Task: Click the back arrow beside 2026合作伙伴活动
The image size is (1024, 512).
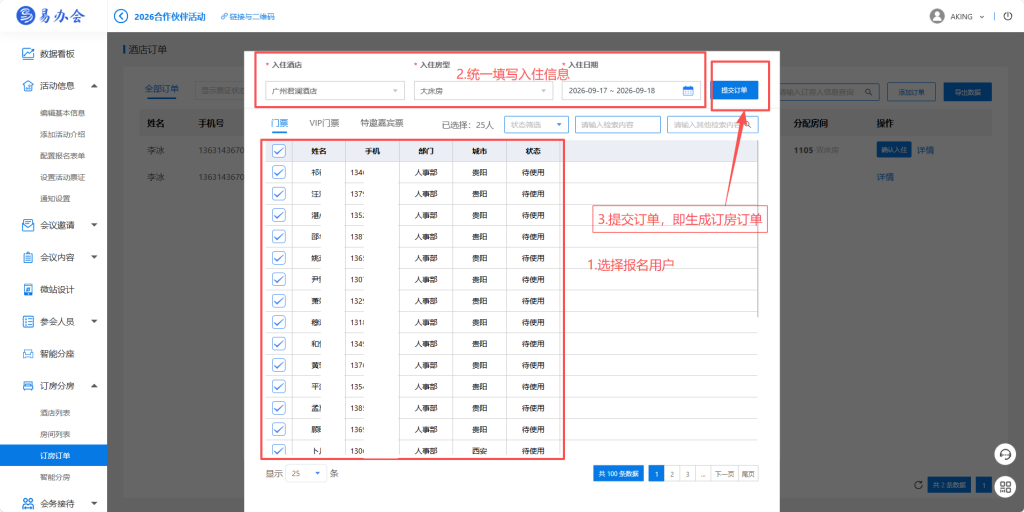Action: tap(121, 16)
